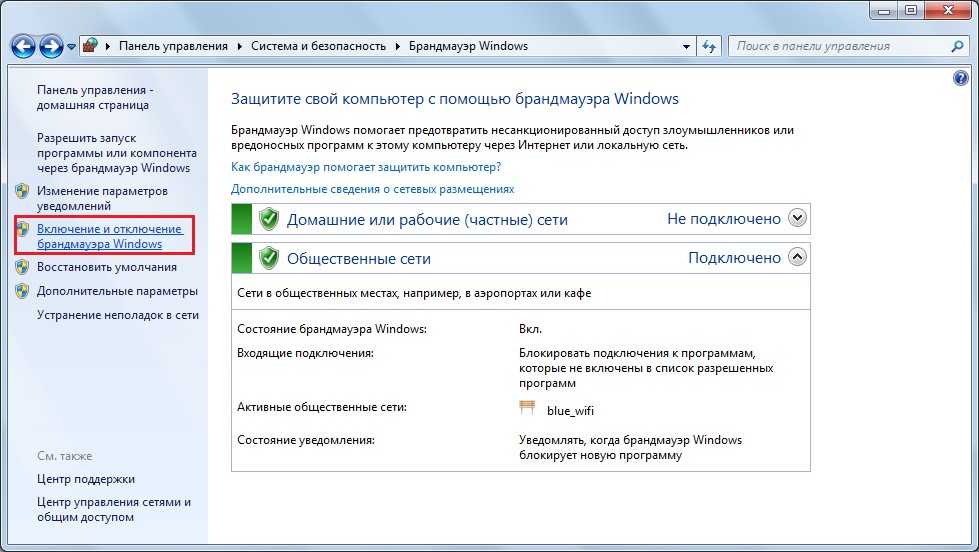The width and height of the screenshot is (979, 552).
Task: Open 'Изменение параметров уведомлений' link
Action: (x=102, y=198)
